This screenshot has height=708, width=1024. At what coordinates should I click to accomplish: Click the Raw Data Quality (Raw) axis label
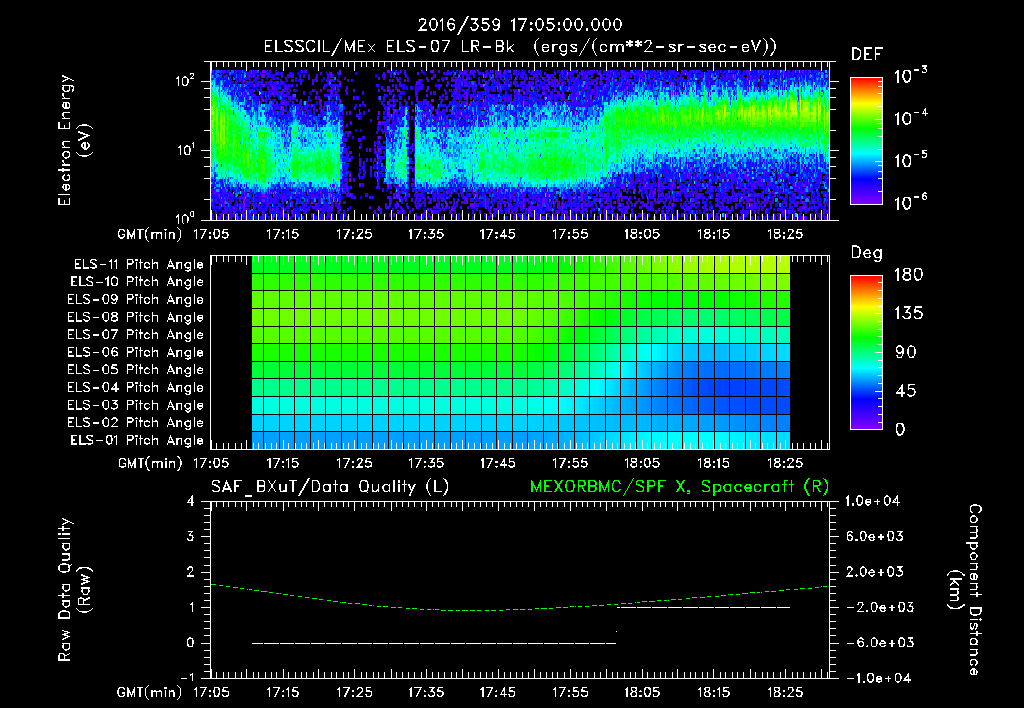[x=73, y=590]
